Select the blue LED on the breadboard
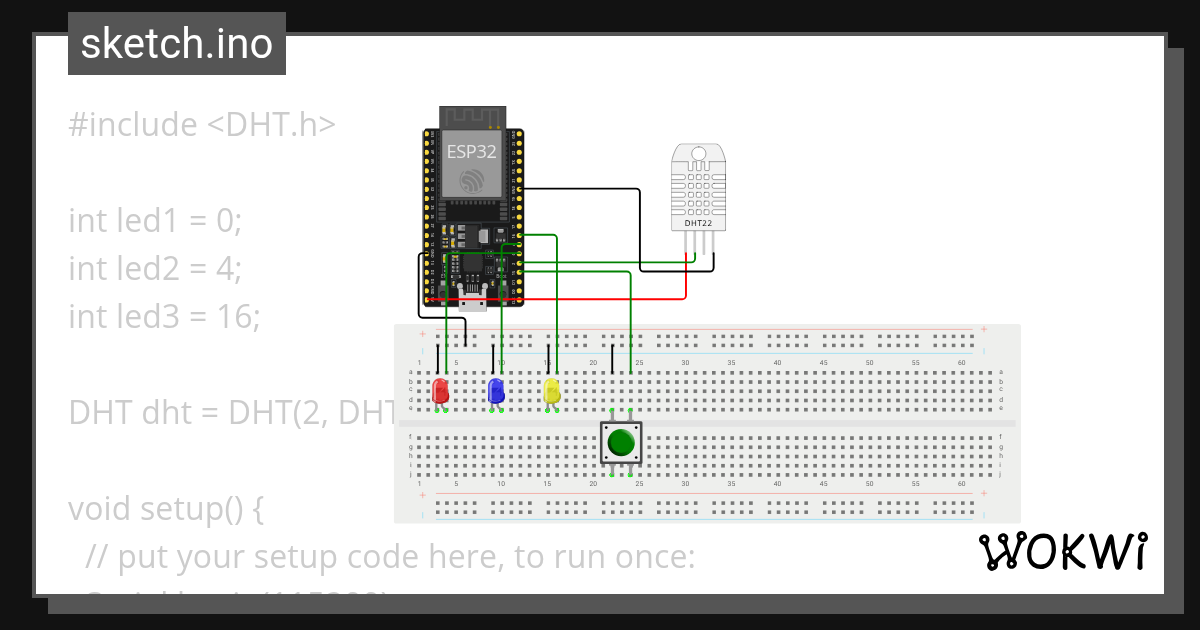 coord(495,390)
